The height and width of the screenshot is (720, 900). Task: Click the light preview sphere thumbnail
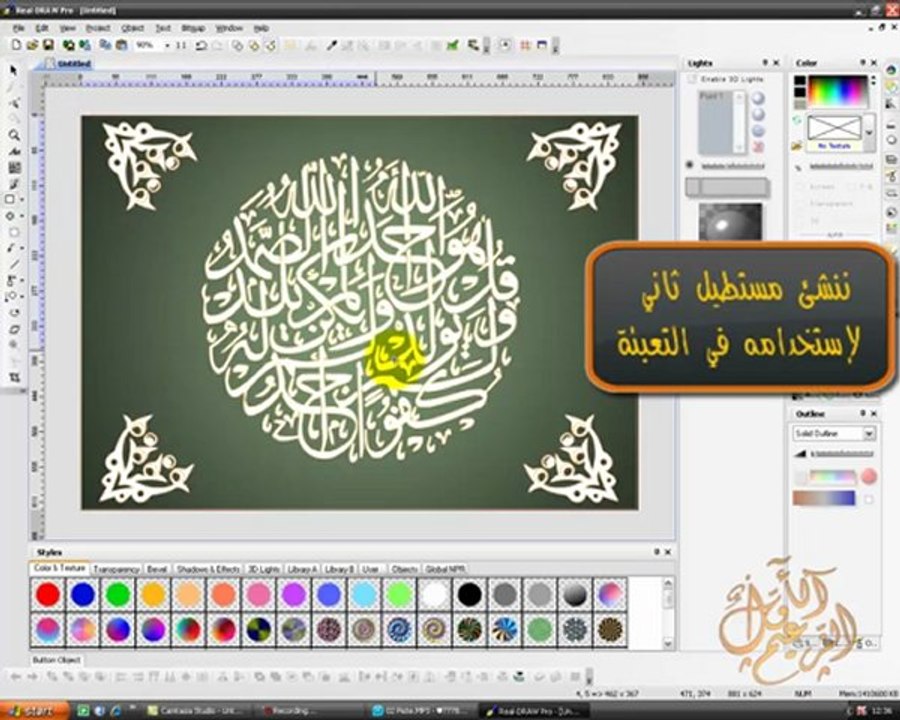coord(730,222)
